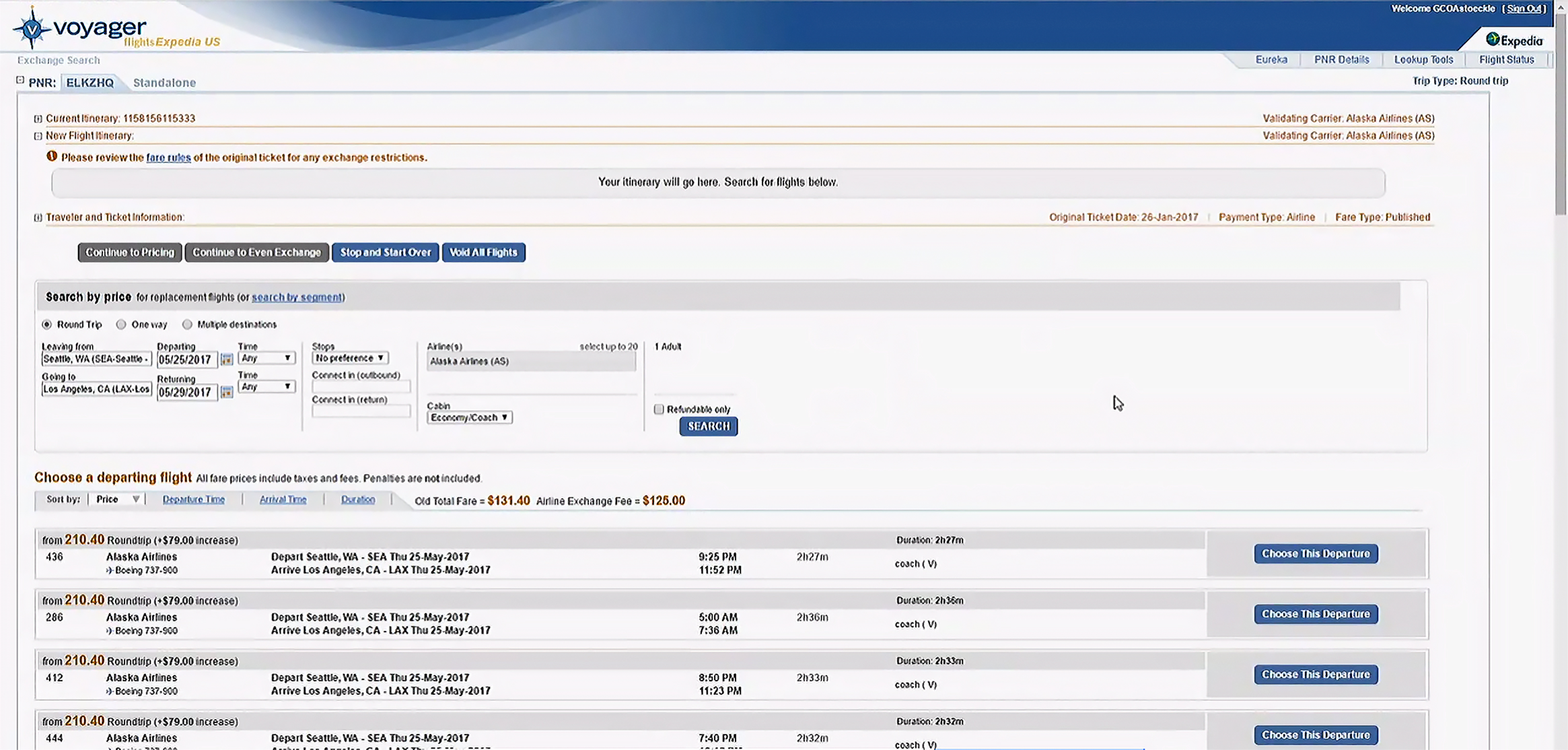
Task: Collapse the PNR section box icon
Action: (20, 80)
